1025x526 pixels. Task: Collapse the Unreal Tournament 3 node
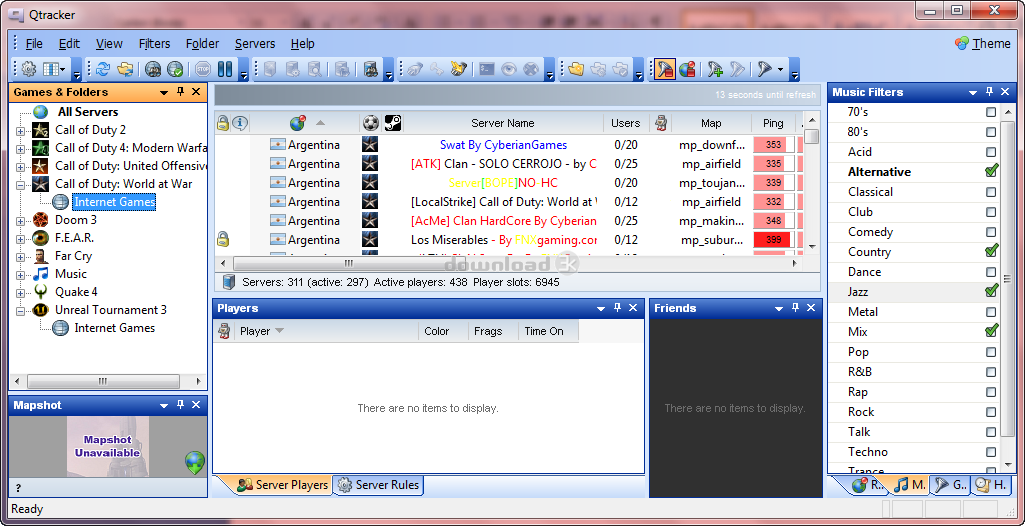point(20,311)
